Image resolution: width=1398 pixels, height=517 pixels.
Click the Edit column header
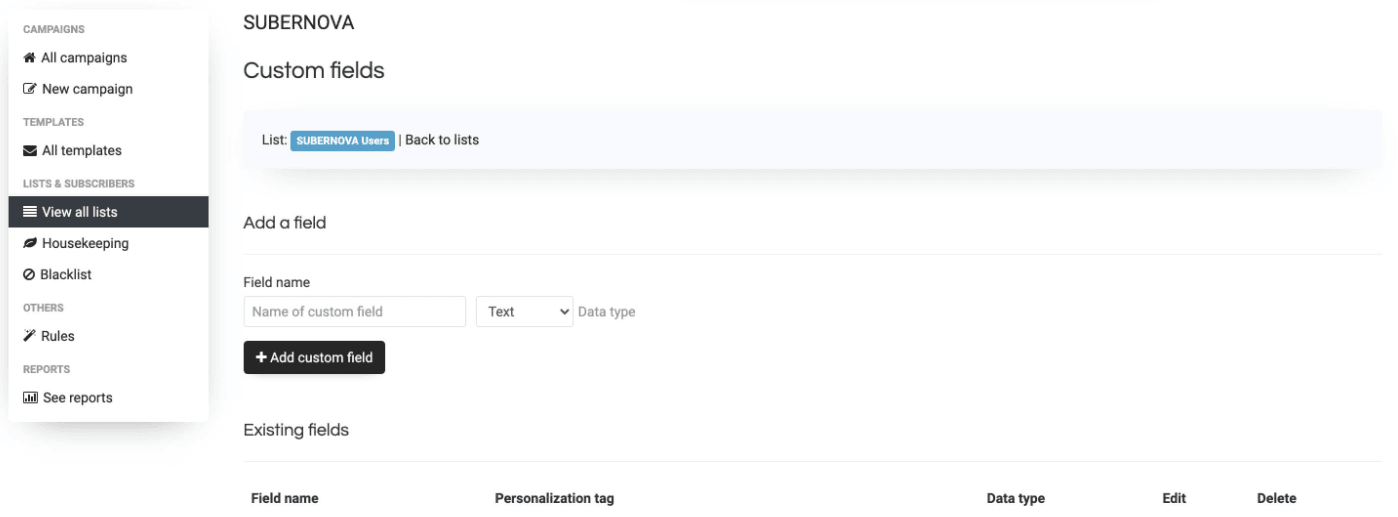point(1174,498)
